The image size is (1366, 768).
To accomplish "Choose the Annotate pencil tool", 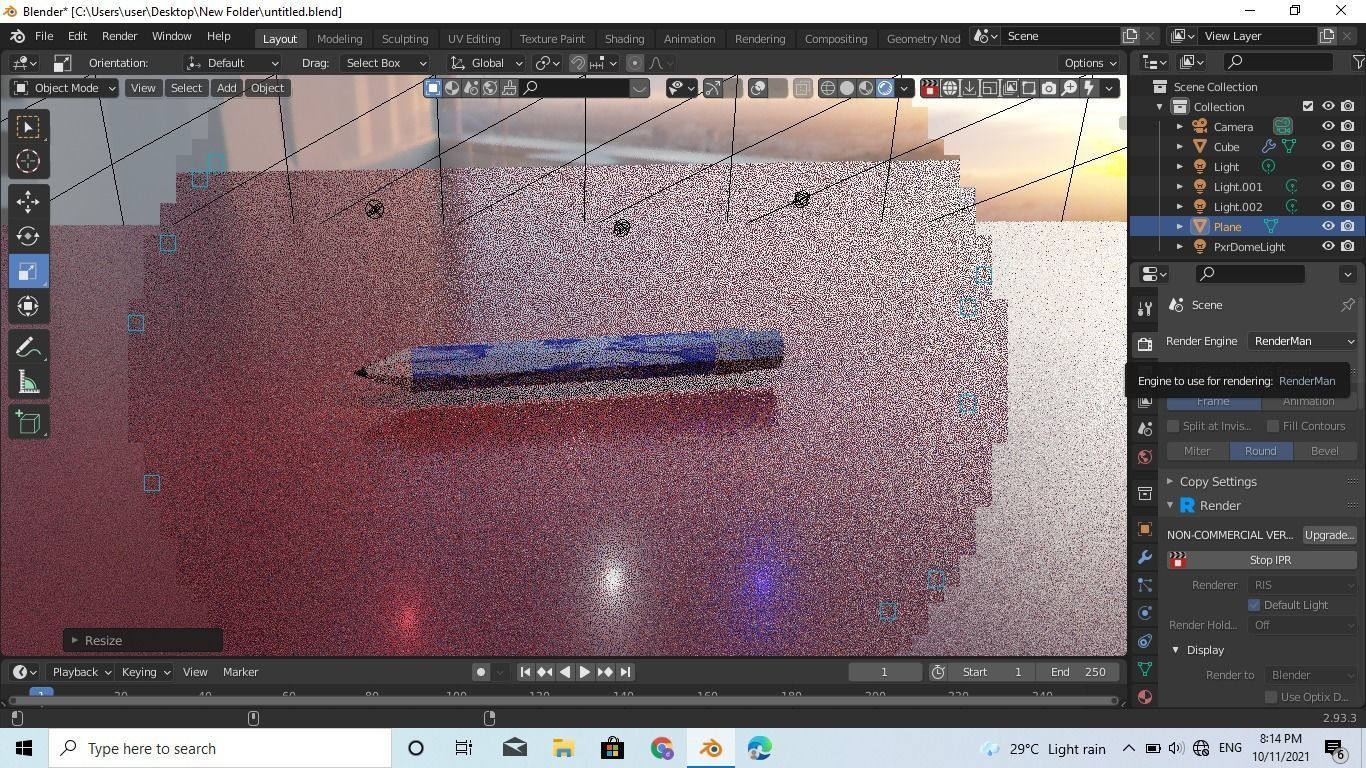I will point(28,347).
